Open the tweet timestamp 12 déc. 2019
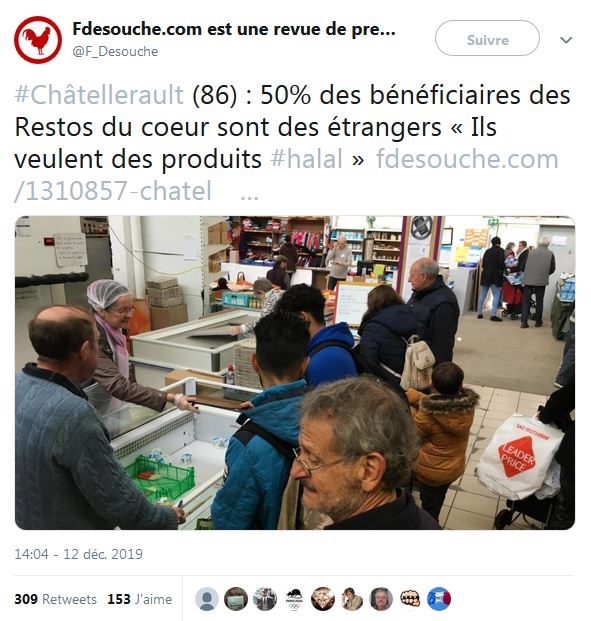This screenshot has width=591, height=621. (78, 554)
